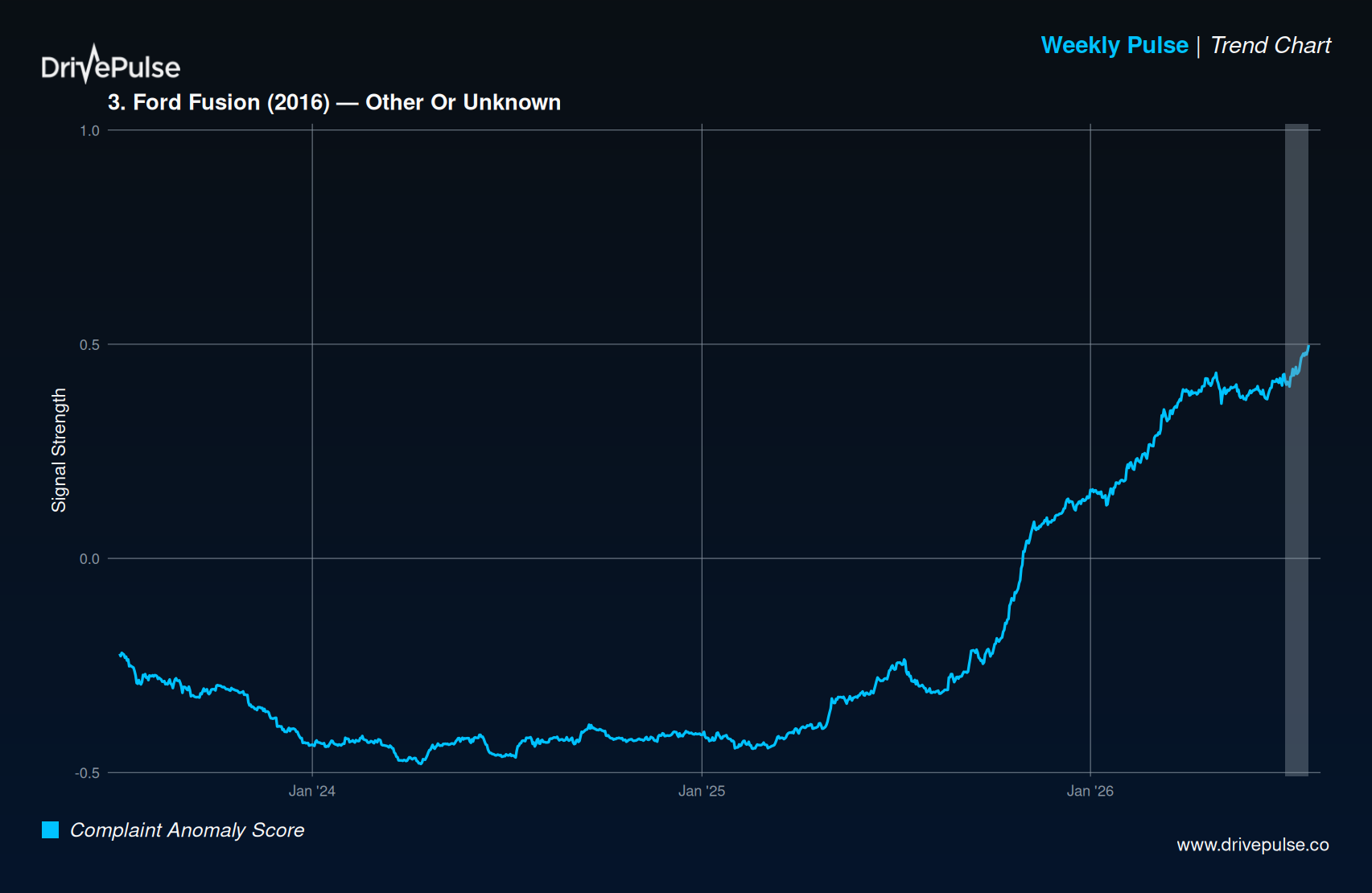Click the Jan '26 x-axis label
This screenshot has width=1372, height=893.
point(1090,791)
